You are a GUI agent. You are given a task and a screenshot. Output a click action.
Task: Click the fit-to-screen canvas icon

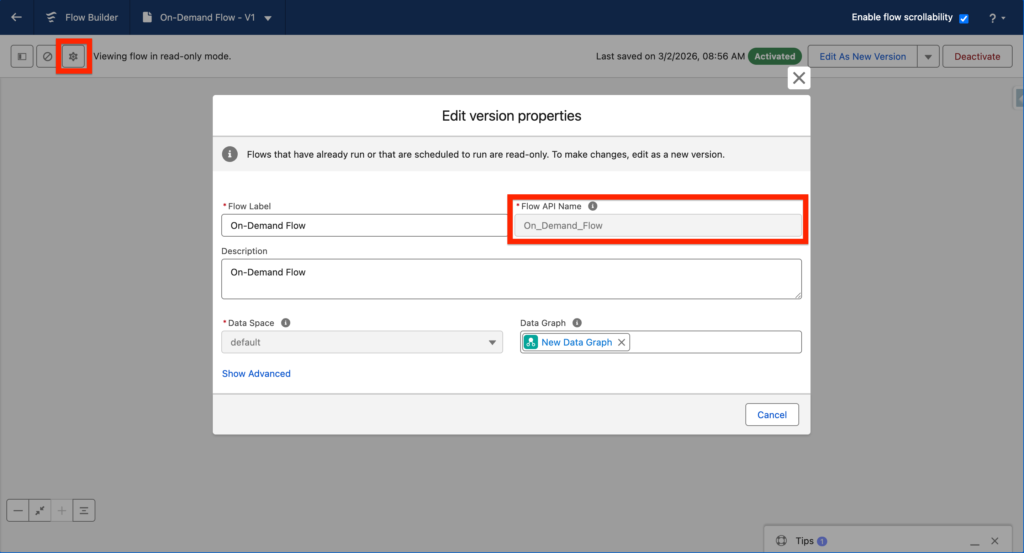pos(40,511)
